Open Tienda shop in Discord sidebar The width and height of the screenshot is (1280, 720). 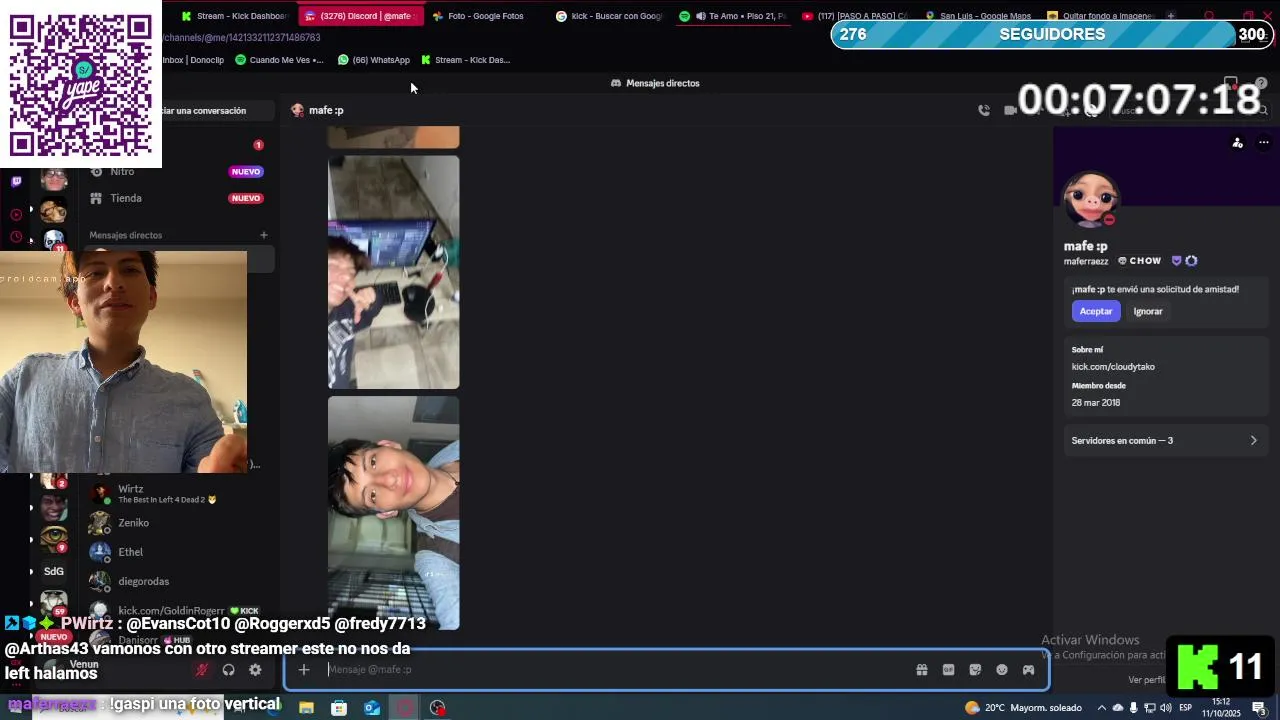(176, 198)
